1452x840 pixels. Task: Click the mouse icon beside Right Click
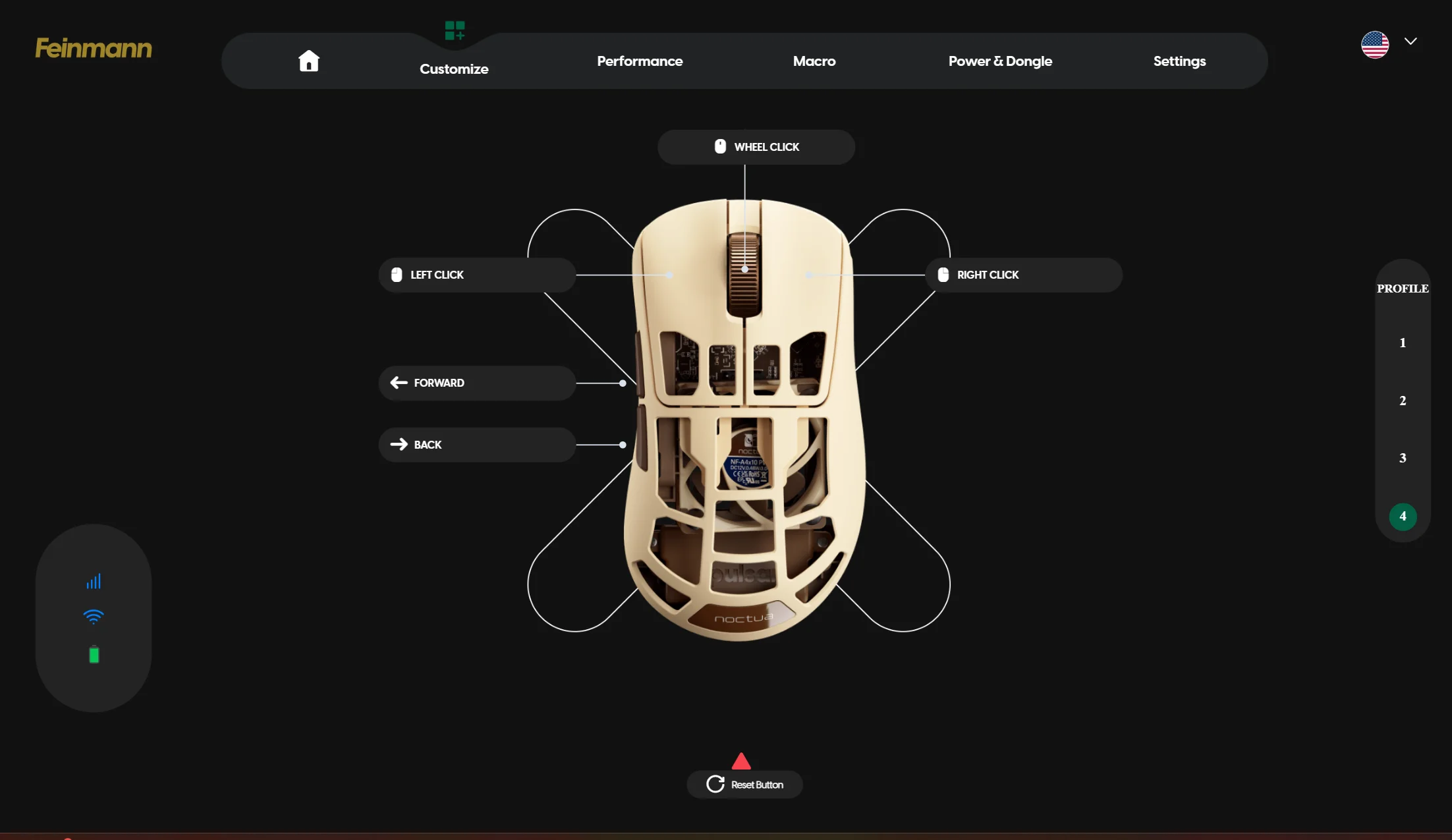tap(943, 275)
